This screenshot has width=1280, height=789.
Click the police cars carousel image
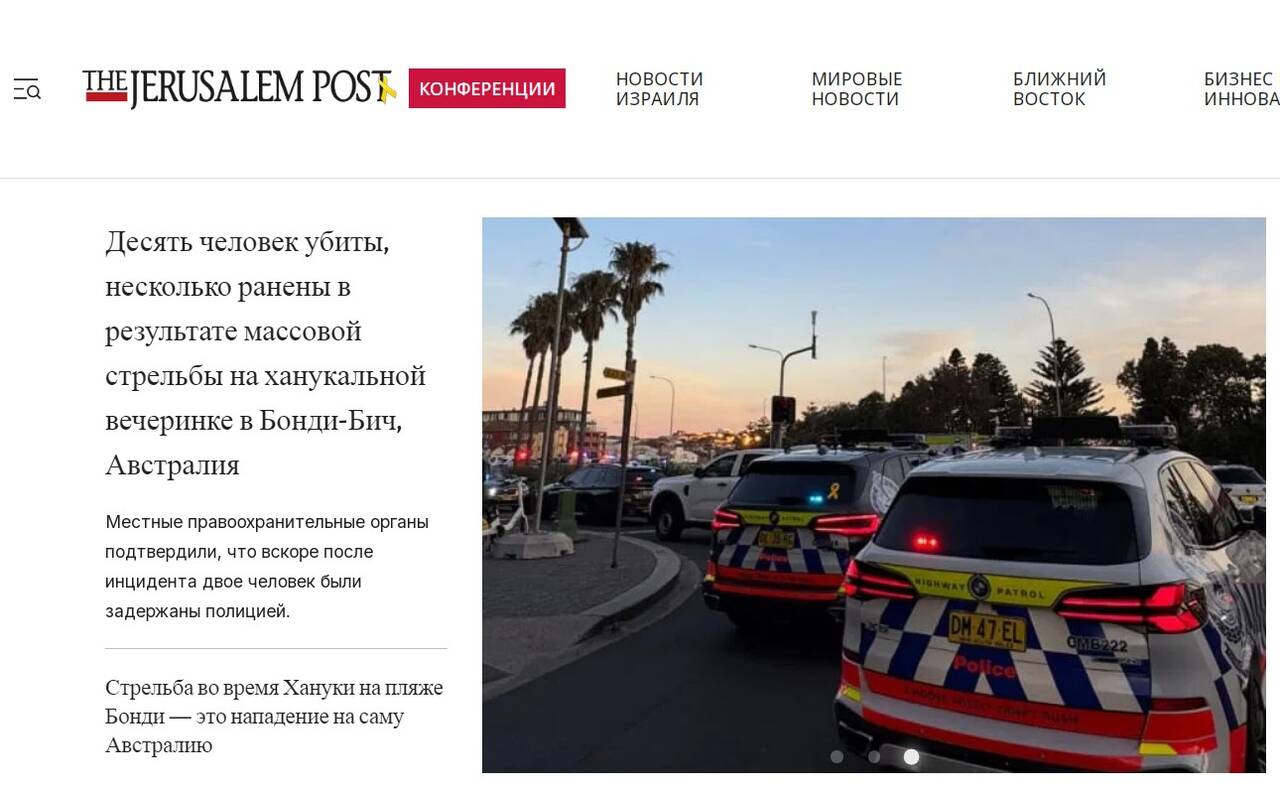point(873,495)
